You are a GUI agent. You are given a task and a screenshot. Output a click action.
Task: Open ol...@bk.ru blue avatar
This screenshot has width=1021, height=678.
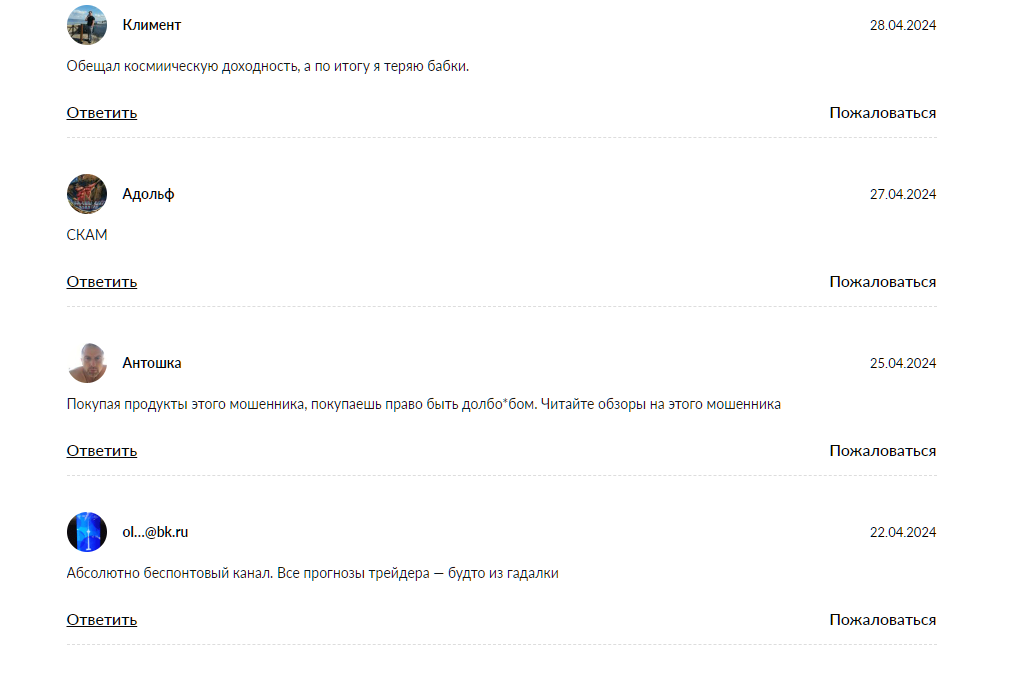coord(87,531)
